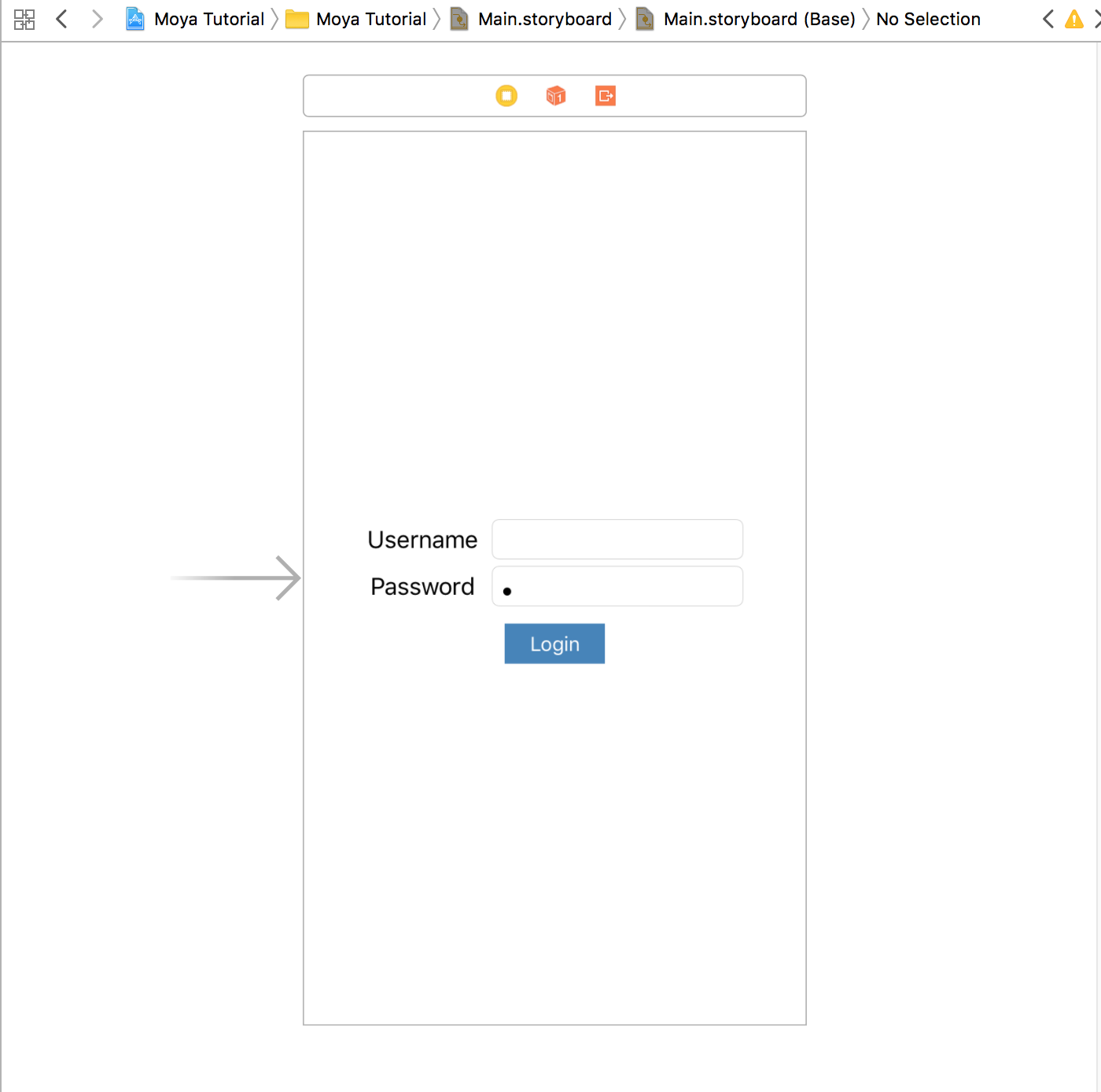The height and width of the screenshot is (1092, 1101).
Task: Select the Moya Tutorial project breadcrumb
Action: click(x=195, y=19)
